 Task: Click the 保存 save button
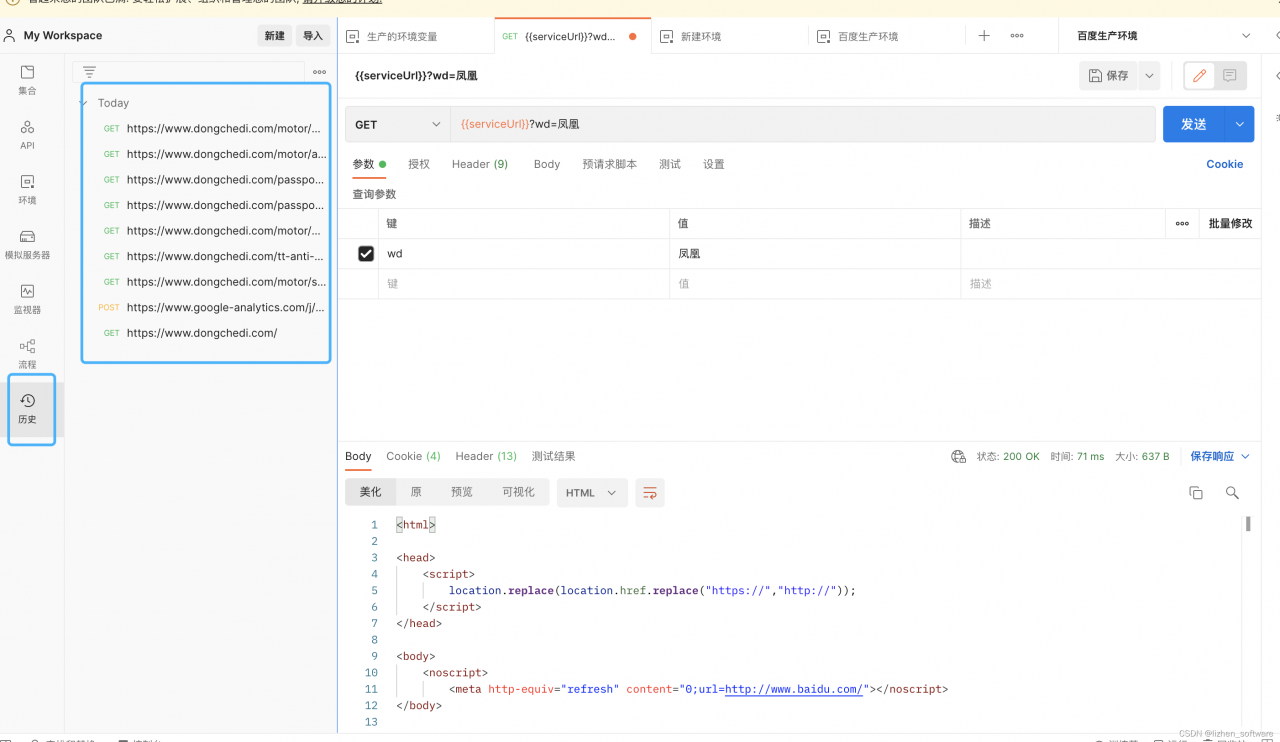[x=1109, y=75]
